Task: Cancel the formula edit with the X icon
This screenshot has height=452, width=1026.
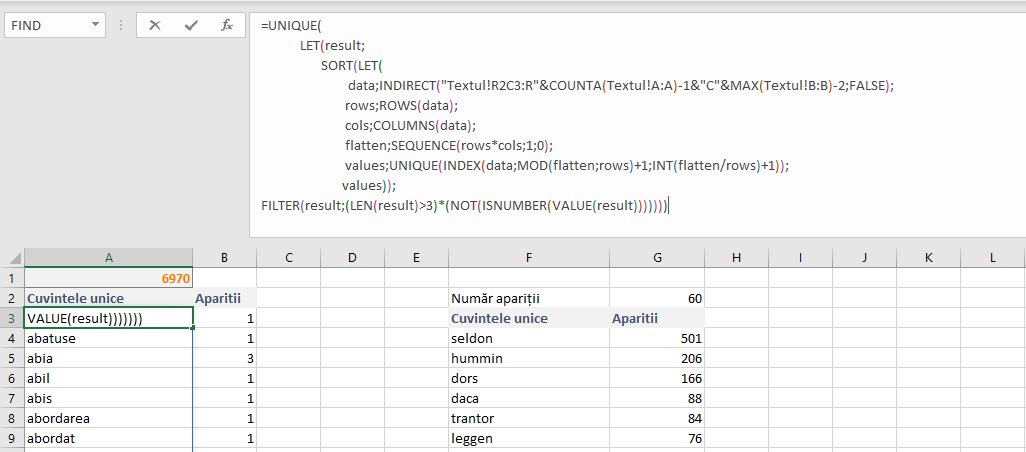Action: point(155,26)
